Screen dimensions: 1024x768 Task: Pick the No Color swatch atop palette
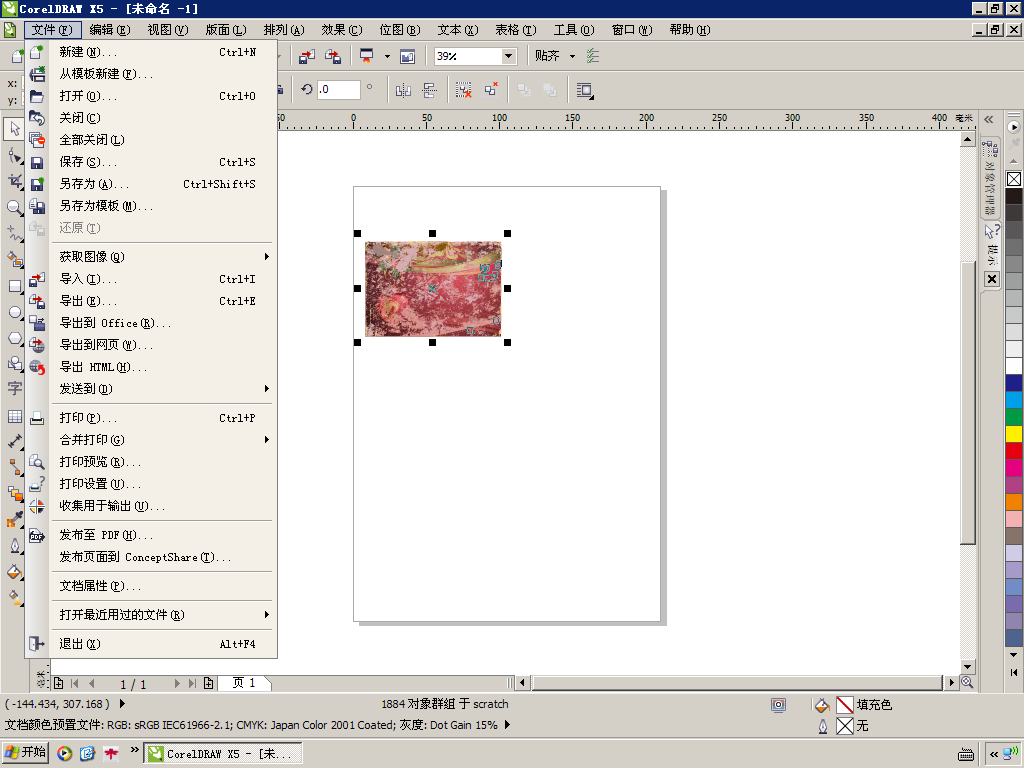(1014, 179)
